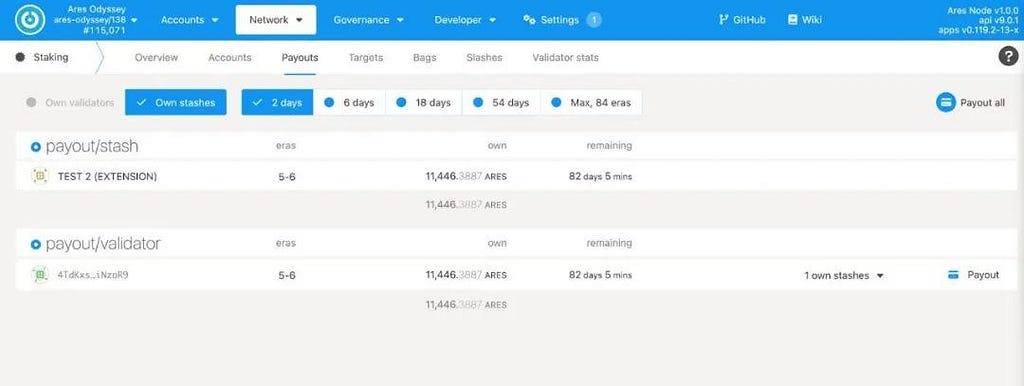Image resolution: width=1024 pixels, height=386 pixels.
Task: Toggle Own stashes filter
Action: (x=176, y=103)
